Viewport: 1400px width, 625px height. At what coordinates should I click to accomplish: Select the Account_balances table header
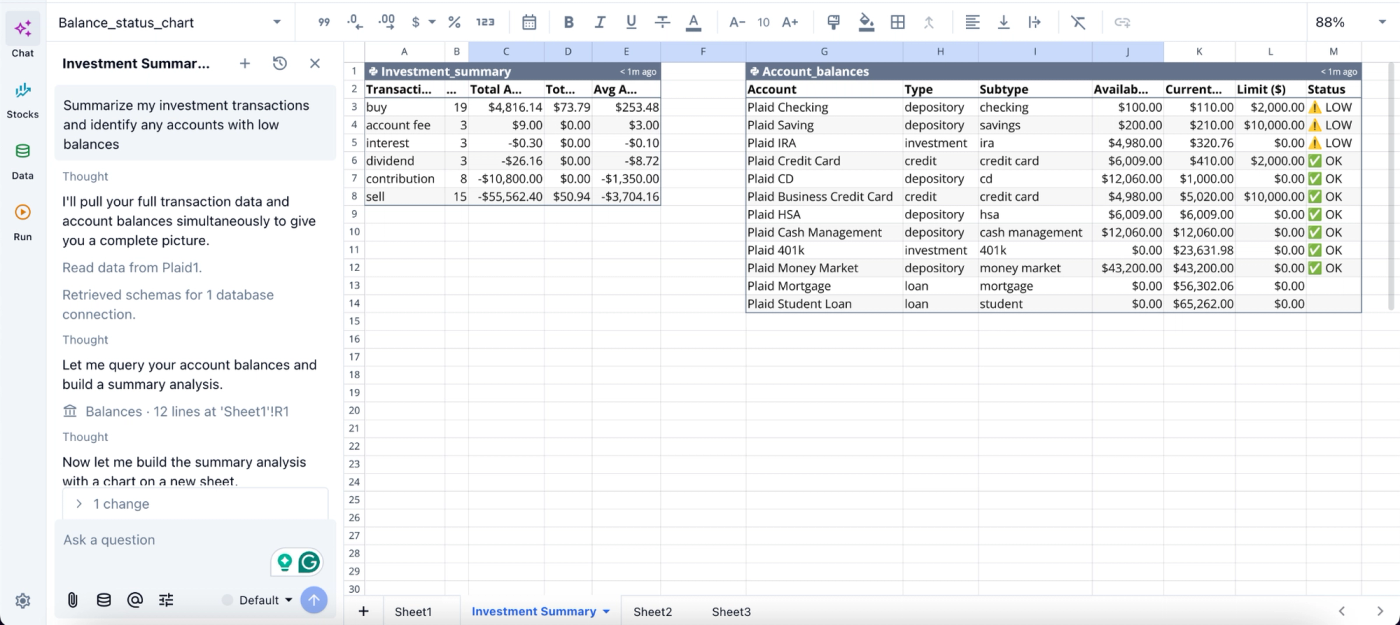(x=1053, y=71)
